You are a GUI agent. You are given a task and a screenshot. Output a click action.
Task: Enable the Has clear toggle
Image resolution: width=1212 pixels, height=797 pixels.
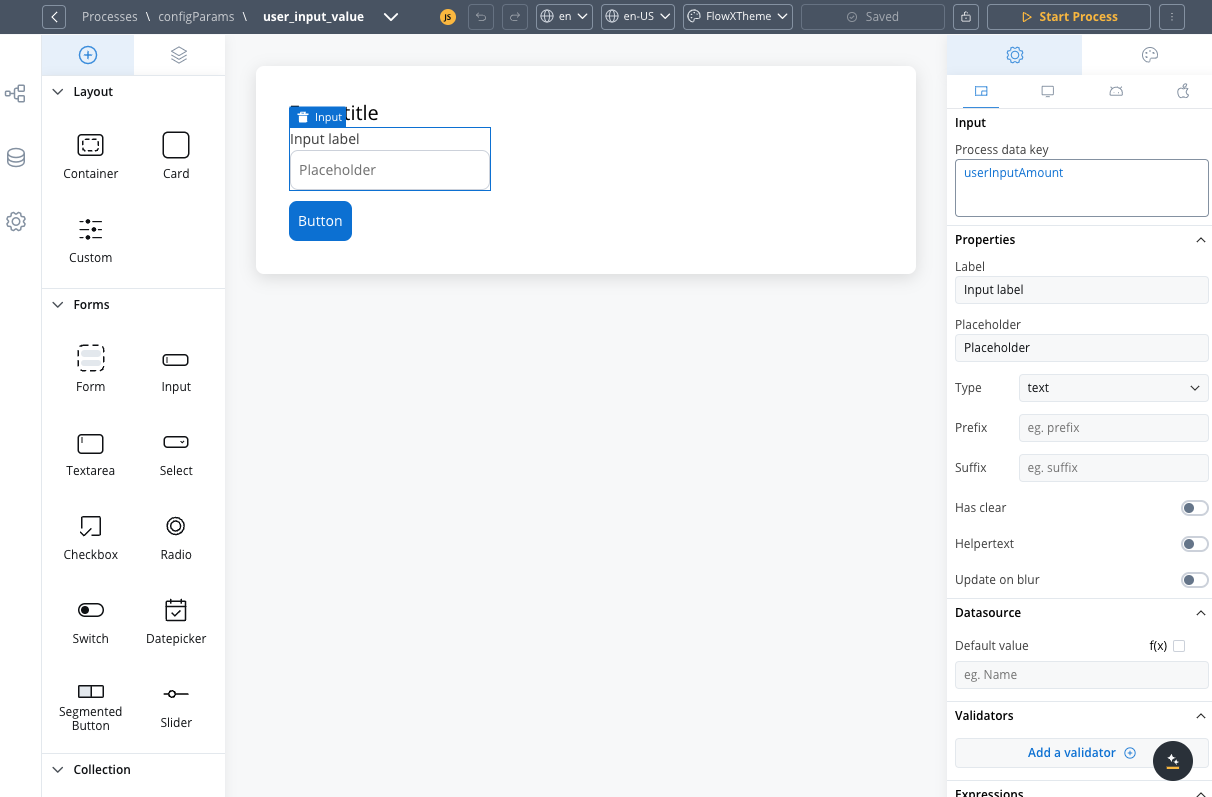click(1195, 508)
